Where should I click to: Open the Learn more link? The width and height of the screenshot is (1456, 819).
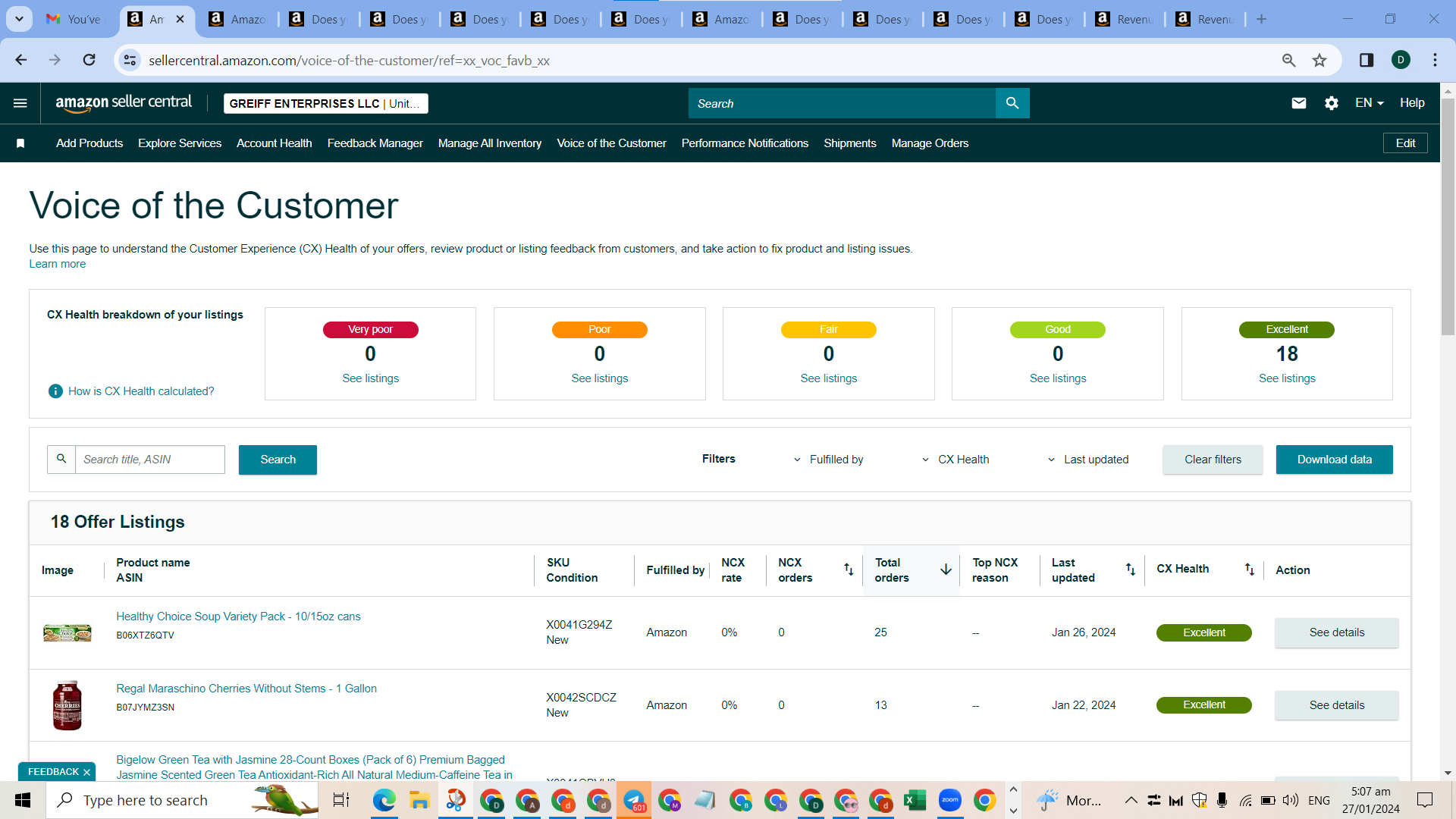click(x=58, y=264)
